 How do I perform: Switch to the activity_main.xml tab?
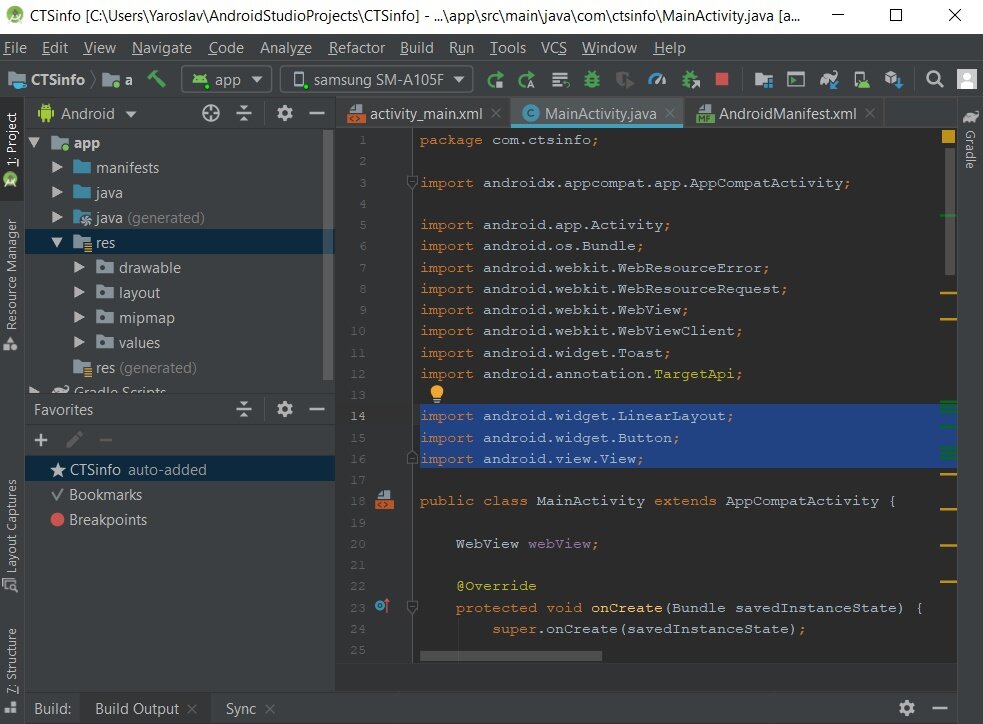click(x=425, y=113)
